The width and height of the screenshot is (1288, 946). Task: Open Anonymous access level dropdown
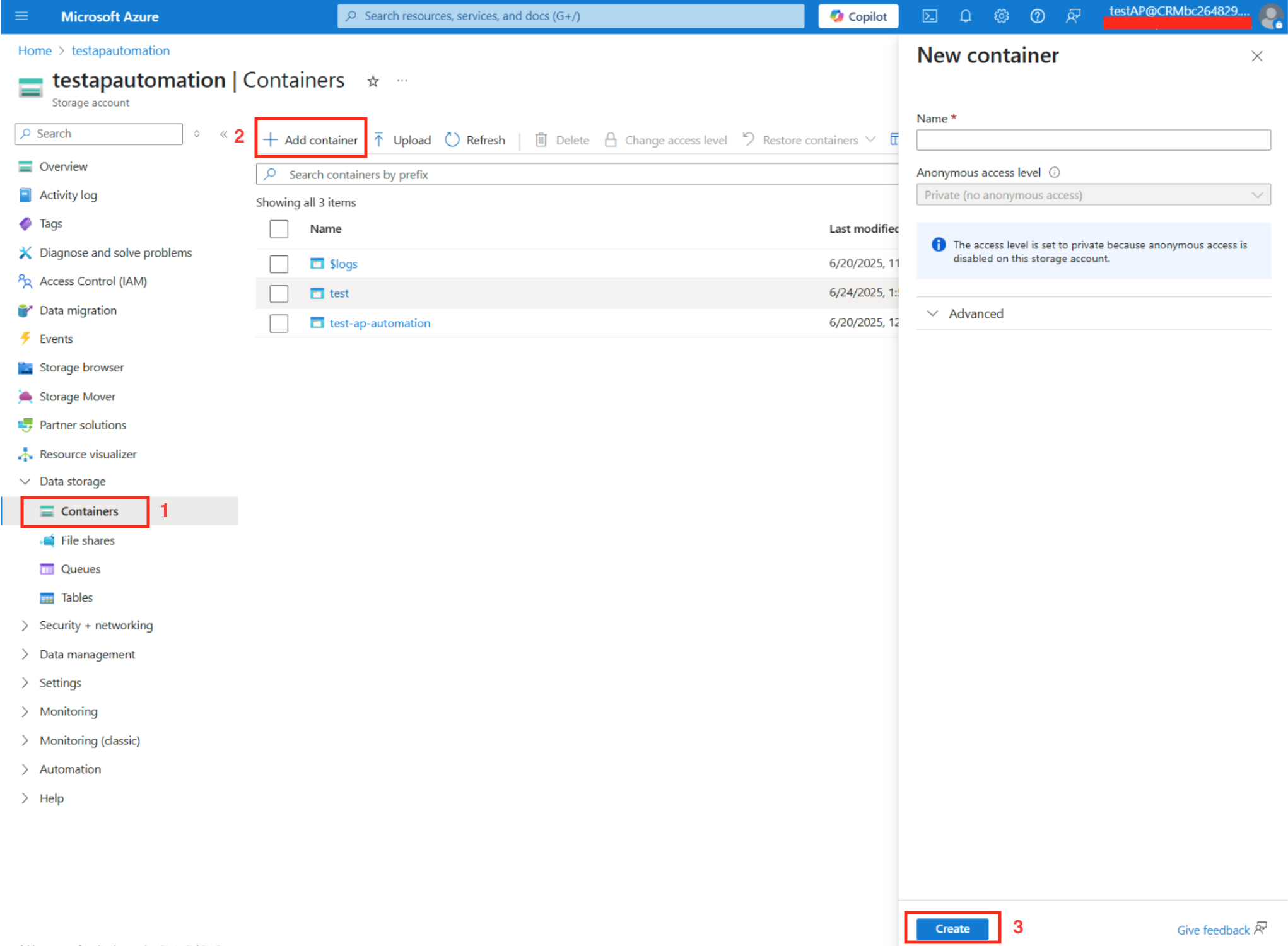tap(1092, 196)
